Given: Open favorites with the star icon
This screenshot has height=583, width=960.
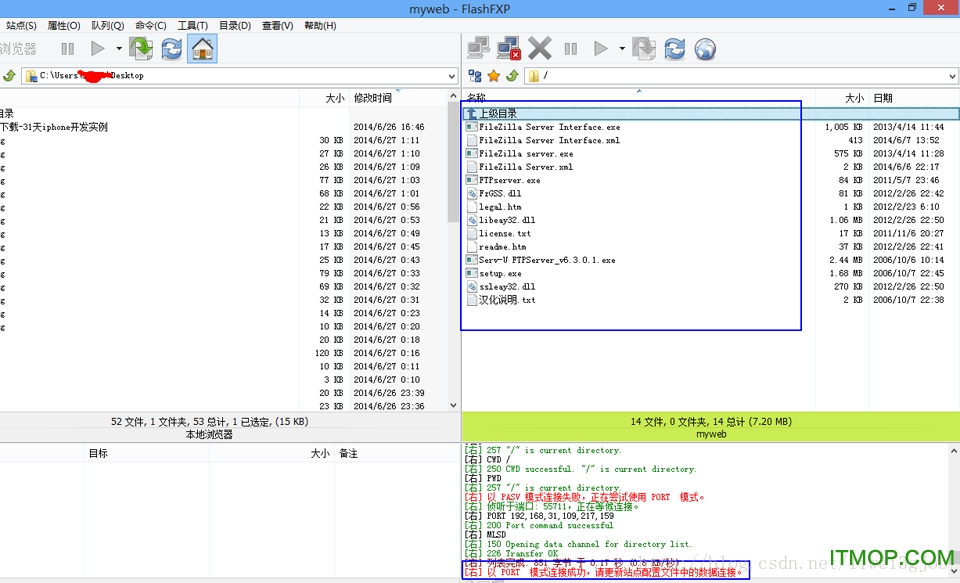Looking at the screenshot, I should tap(493, 76).
